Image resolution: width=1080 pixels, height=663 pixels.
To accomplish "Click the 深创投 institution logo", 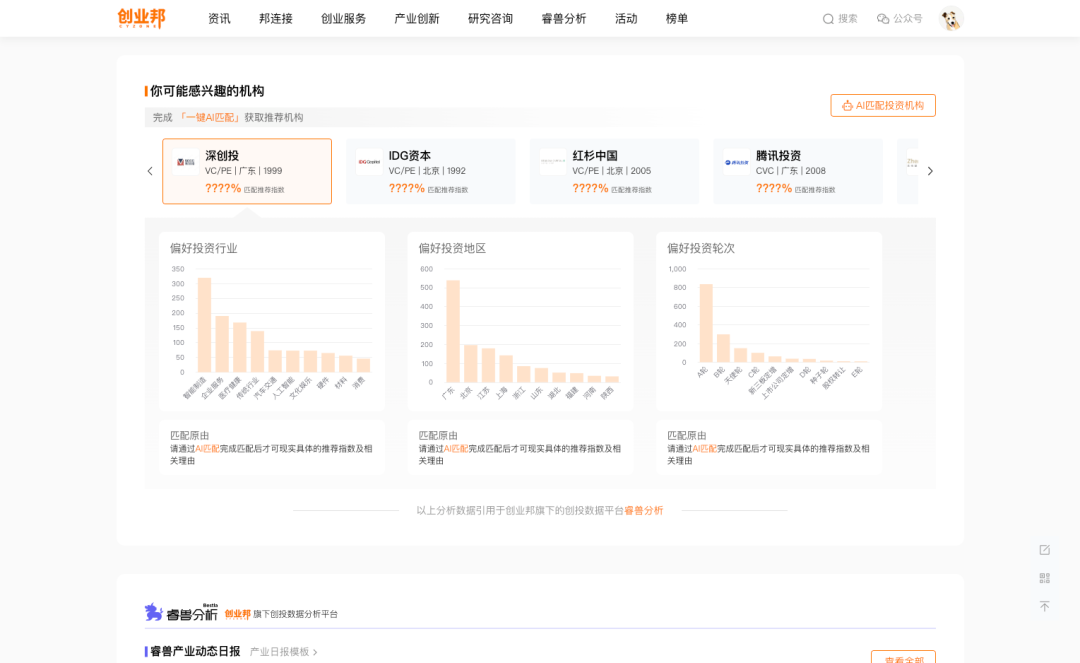I will tap(185, 162).
